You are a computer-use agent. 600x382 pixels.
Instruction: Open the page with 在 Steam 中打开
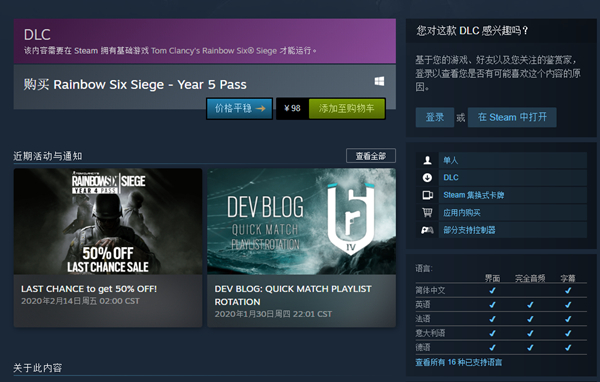512,117
